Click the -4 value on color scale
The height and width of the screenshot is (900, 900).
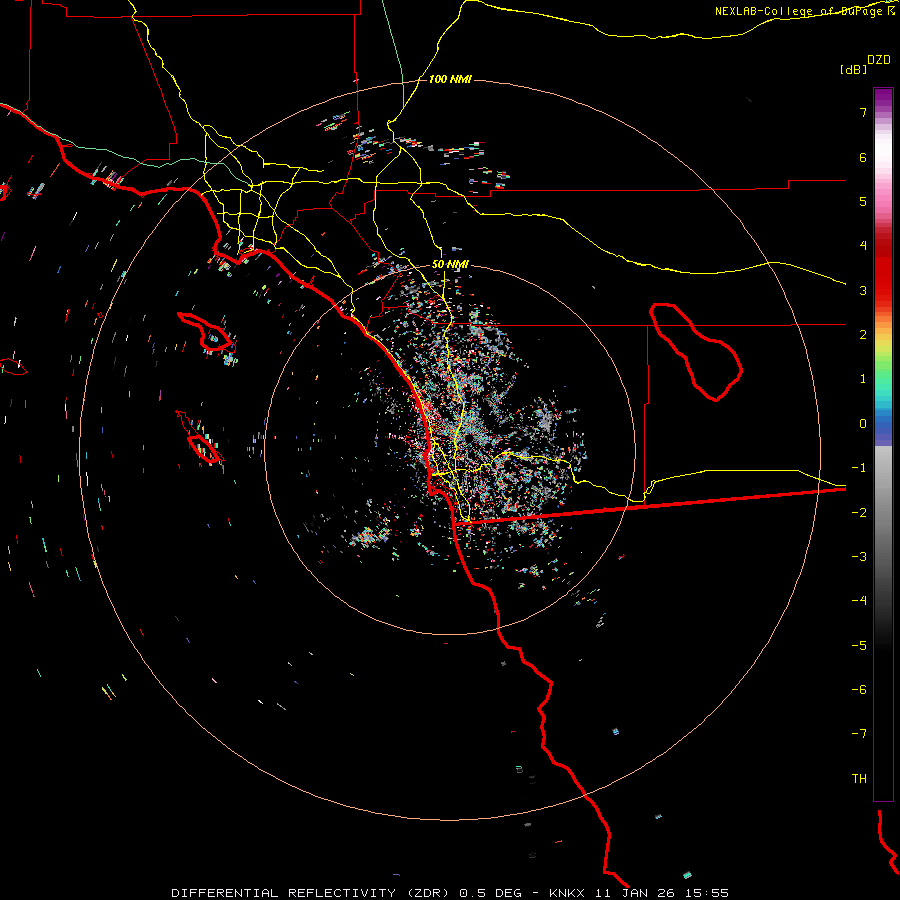(859, 601)
